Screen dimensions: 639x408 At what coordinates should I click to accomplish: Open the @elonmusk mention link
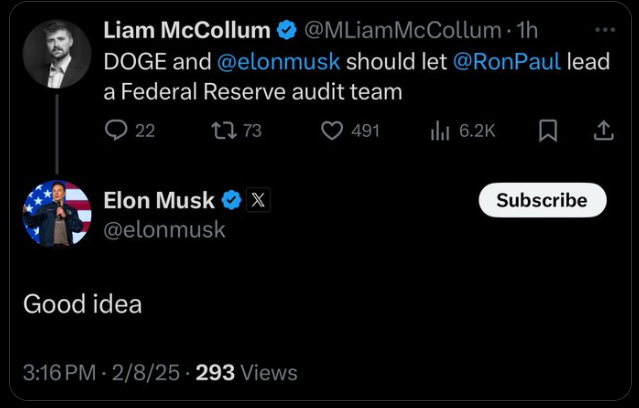pyautogui.click(x=279, y=61)
